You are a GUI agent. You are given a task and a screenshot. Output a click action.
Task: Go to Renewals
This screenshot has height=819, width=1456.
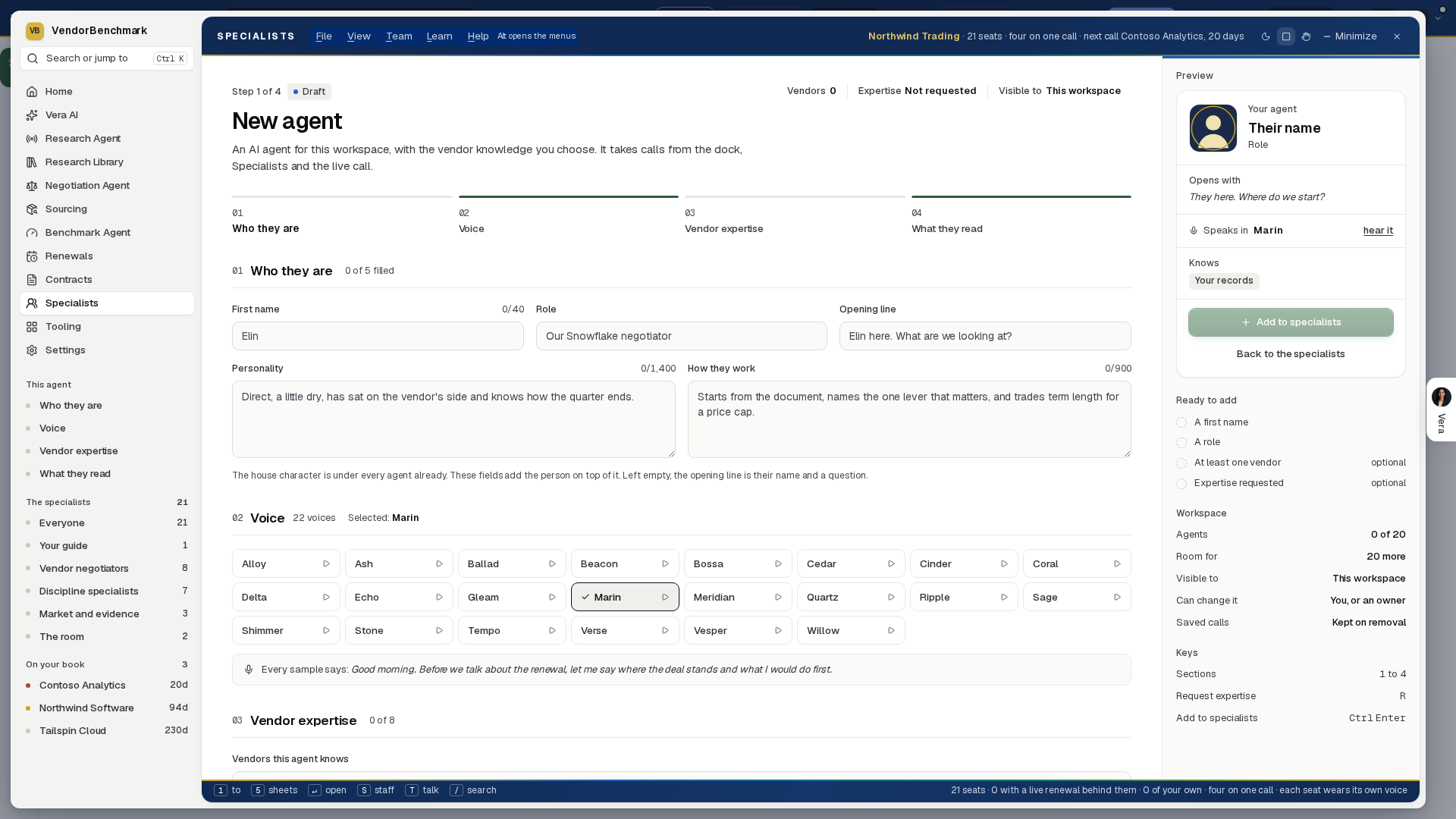coord(107,256)
